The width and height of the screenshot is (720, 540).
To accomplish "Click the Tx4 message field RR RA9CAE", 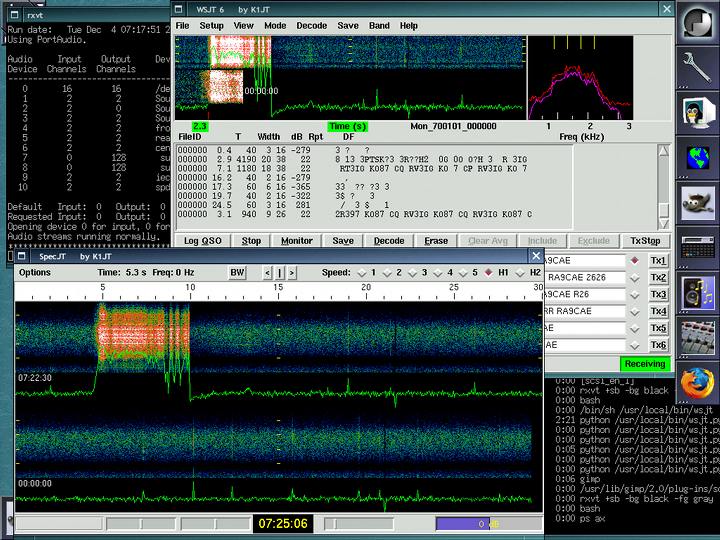I will 585,311.
